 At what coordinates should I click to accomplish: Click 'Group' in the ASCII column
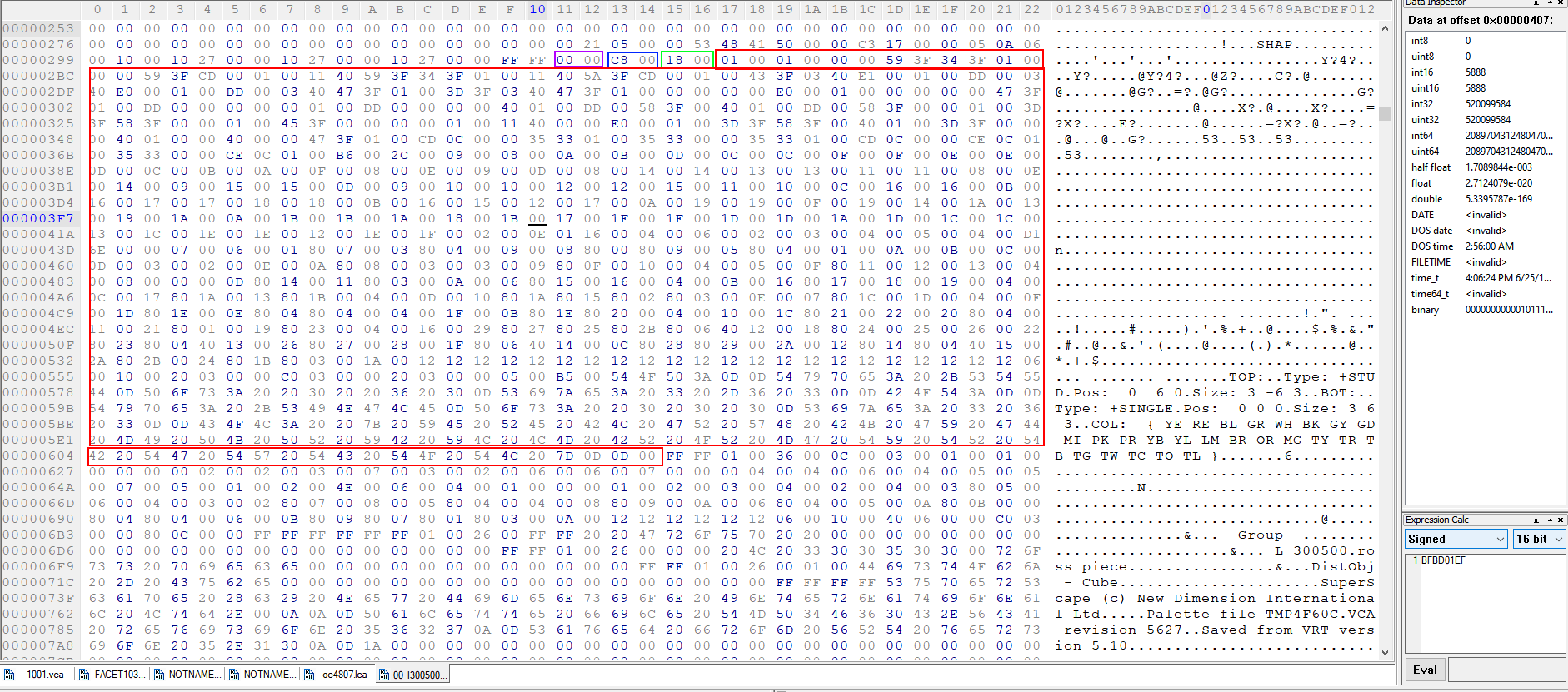tap(1260, 535)
